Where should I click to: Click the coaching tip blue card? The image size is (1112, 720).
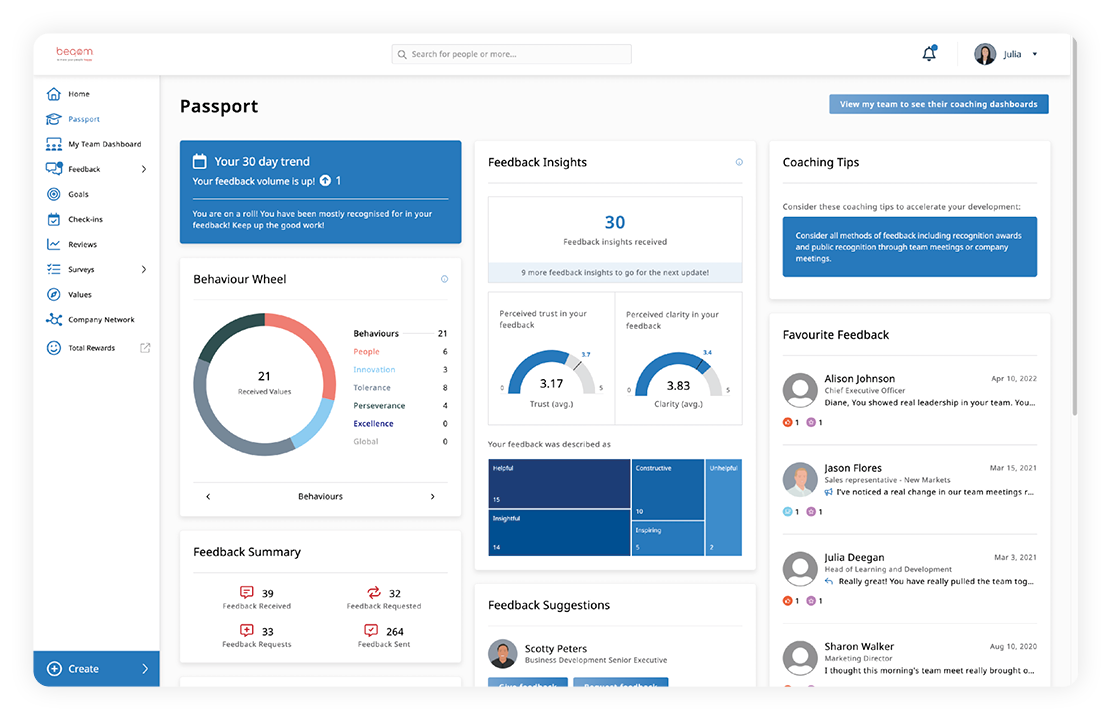(x=909, y=246)
